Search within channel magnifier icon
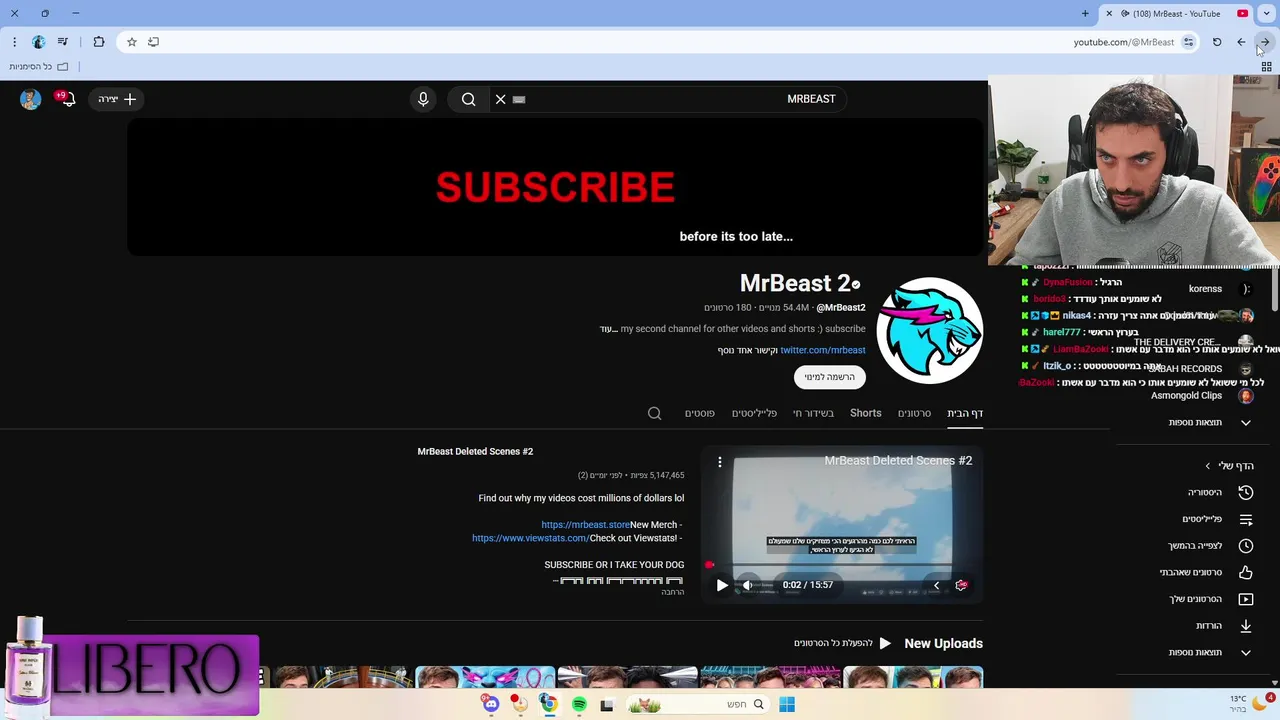The image size is (1280, 720). (654, 413)
